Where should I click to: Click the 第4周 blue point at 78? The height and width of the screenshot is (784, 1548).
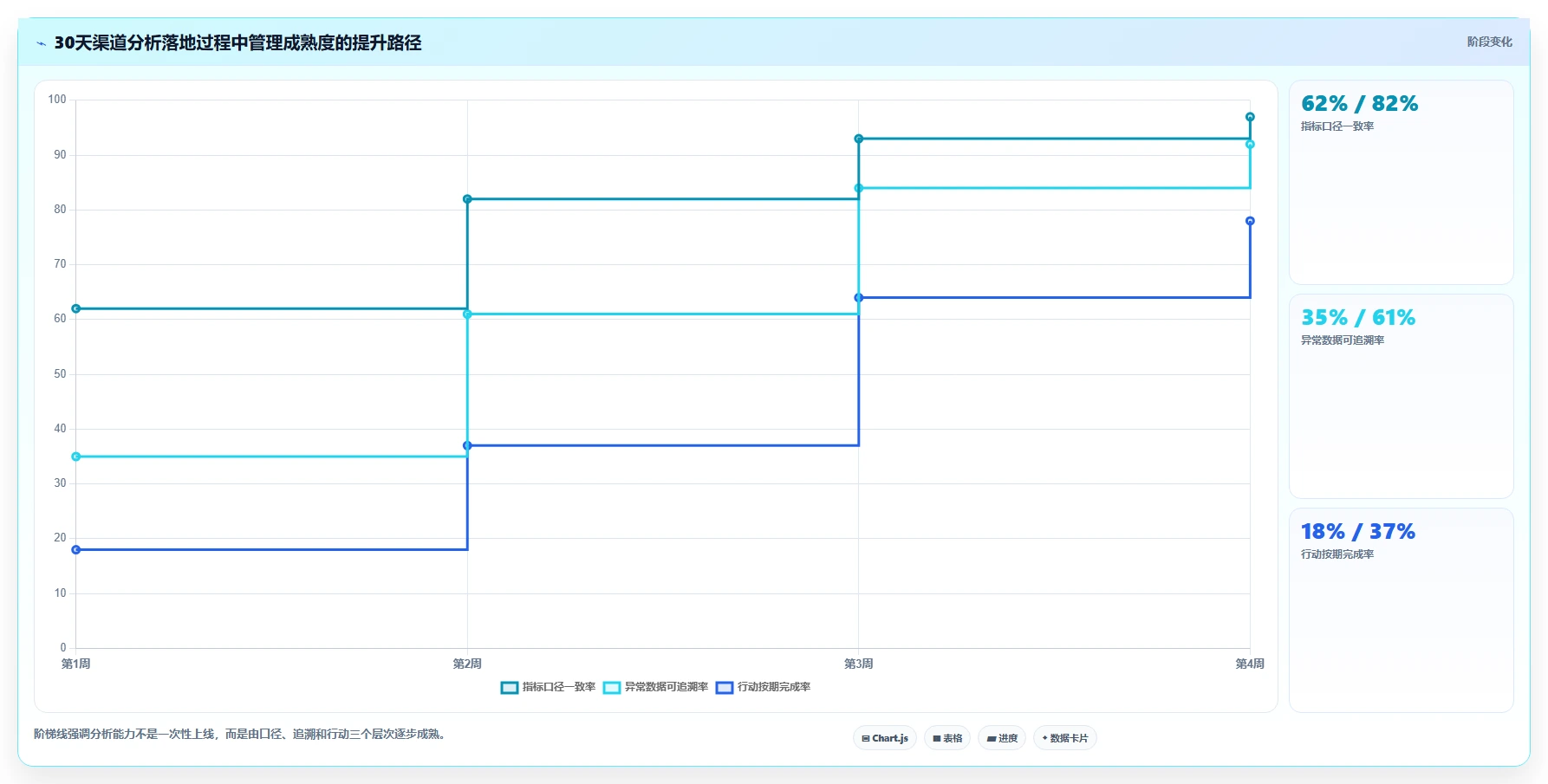coord(1250,221)
